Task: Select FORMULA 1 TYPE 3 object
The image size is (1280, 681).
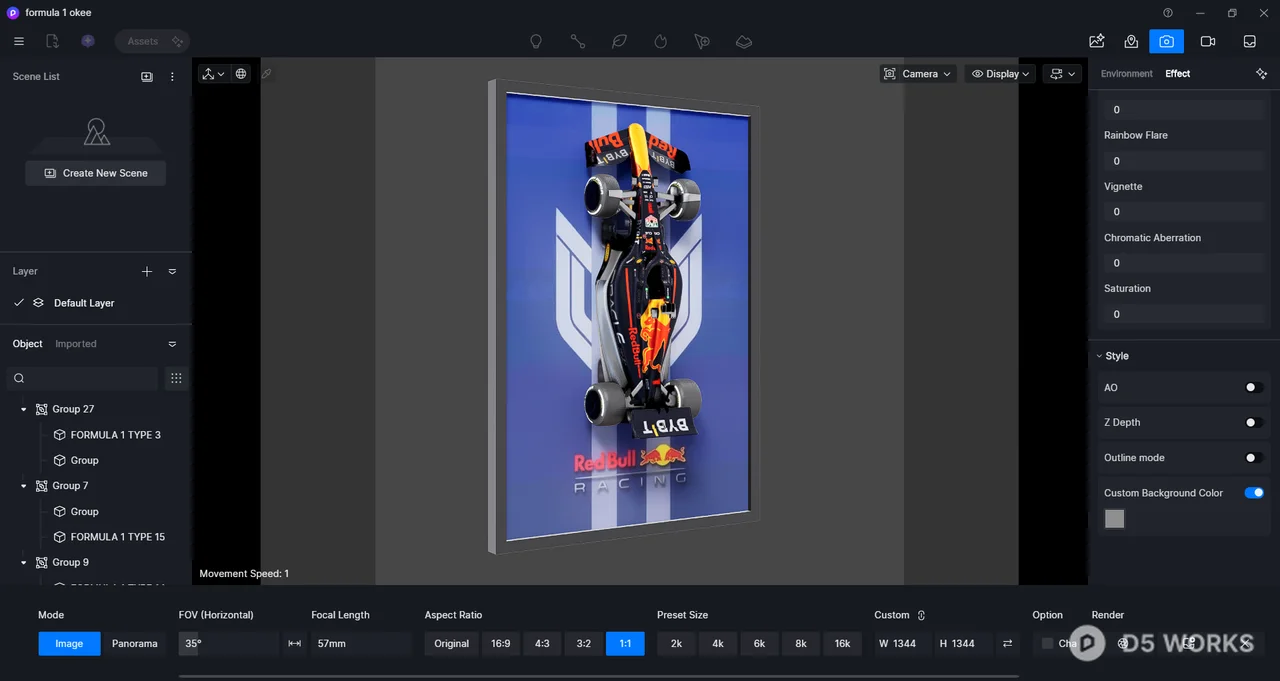Action: [115, 435]
